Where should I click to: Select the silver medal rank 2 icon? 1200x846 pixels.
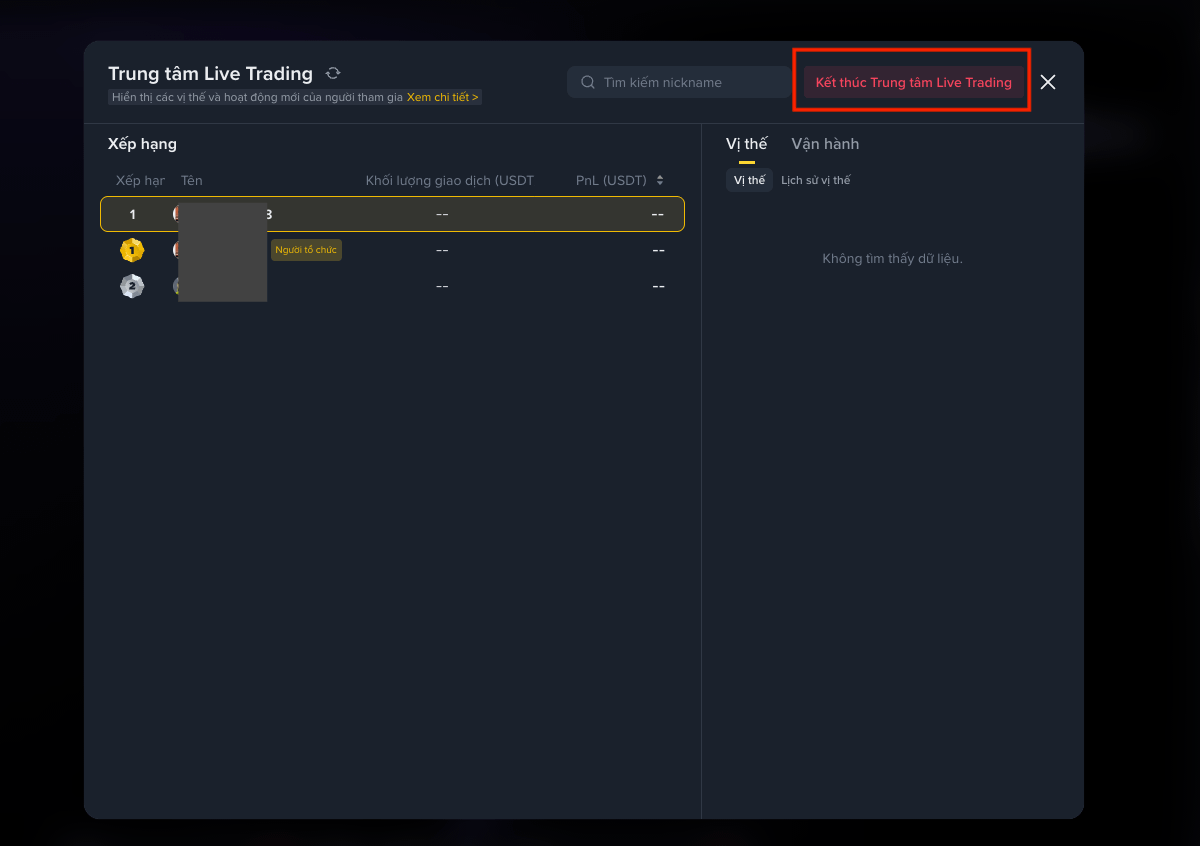pyautogui.click(x=132, y=286)
